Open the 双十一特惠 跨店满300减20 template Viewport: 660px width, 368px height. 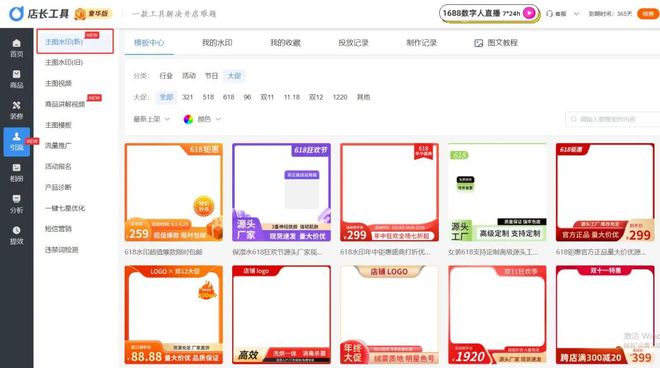coord(605,315)
